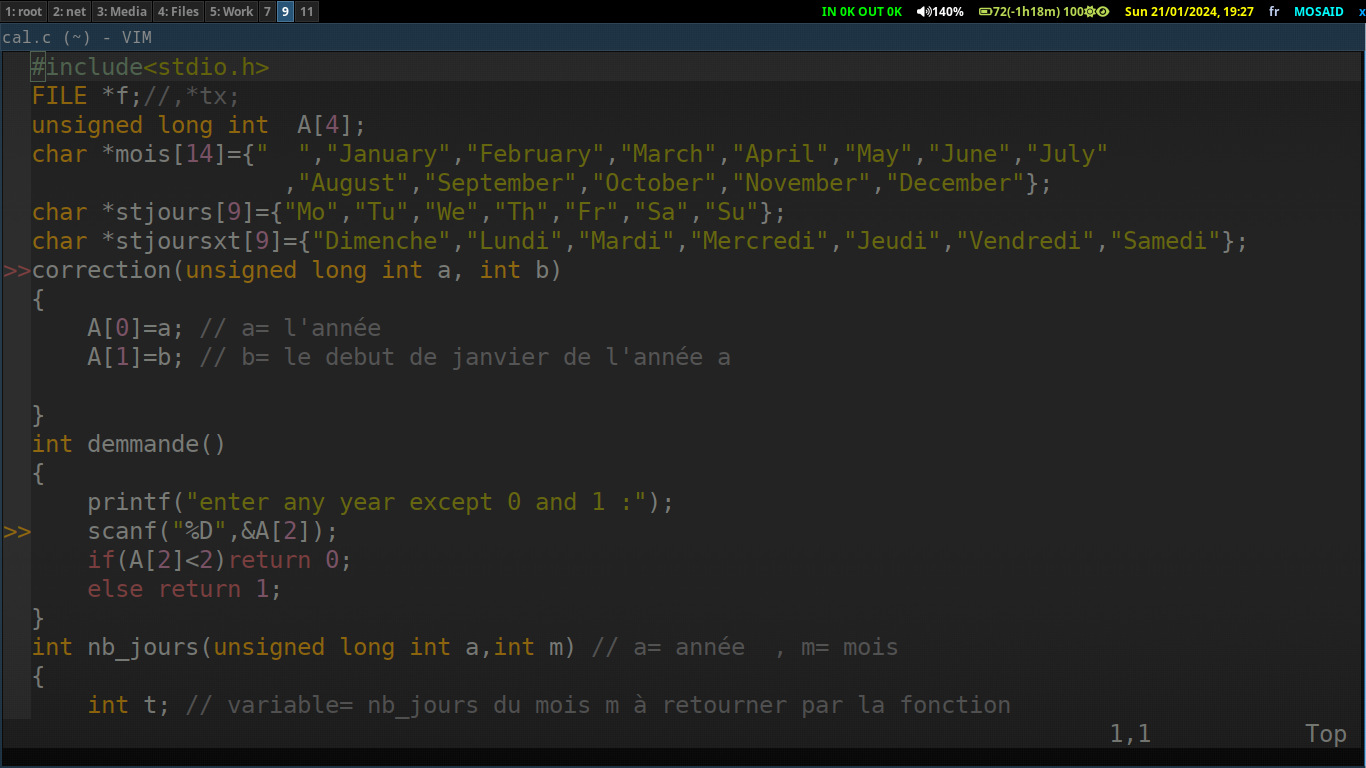1366x768 pixels.
Task: Click the printf 'enter any year' string
Action: [417, 502]
